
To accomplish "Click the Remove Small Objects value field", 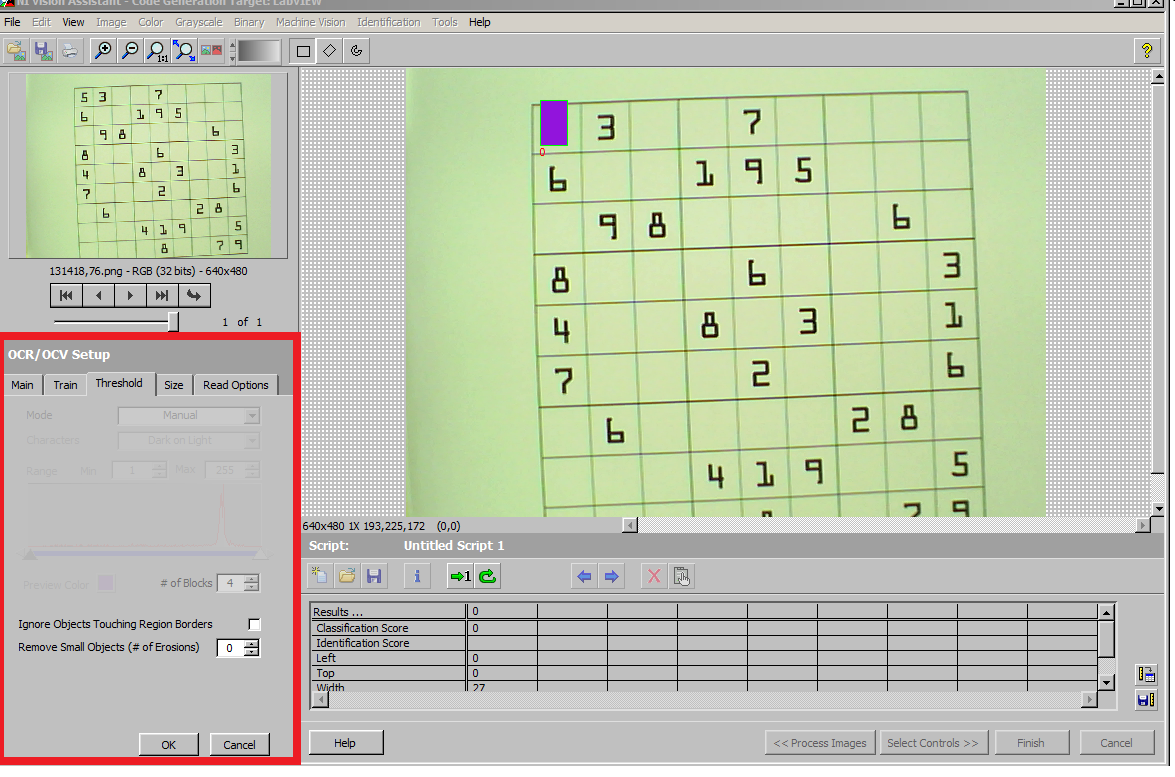I will [x=231, y=648].
